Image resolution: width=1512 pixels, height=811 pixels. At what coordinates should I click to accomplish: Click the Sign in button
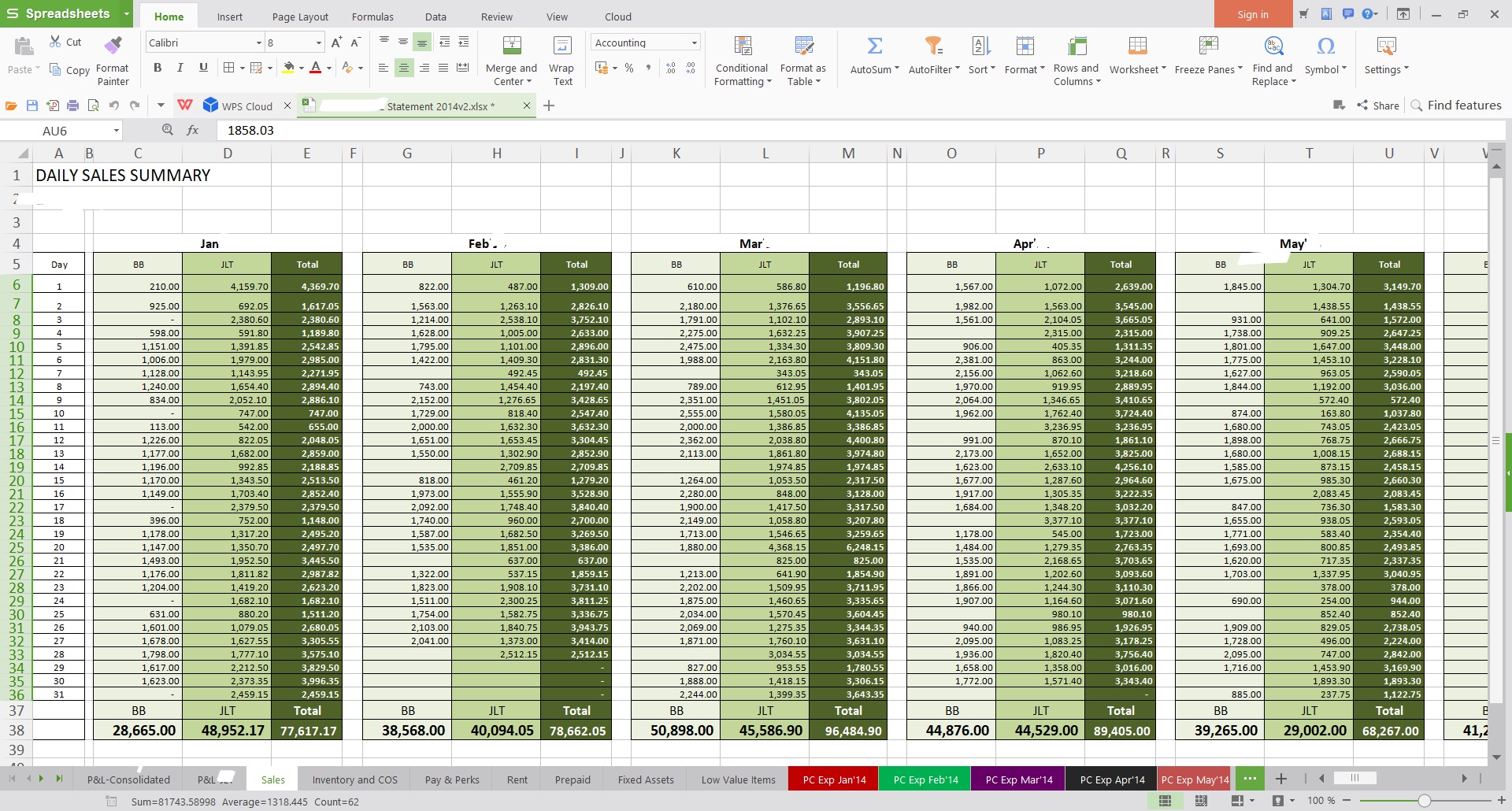tap(1252, 14)
